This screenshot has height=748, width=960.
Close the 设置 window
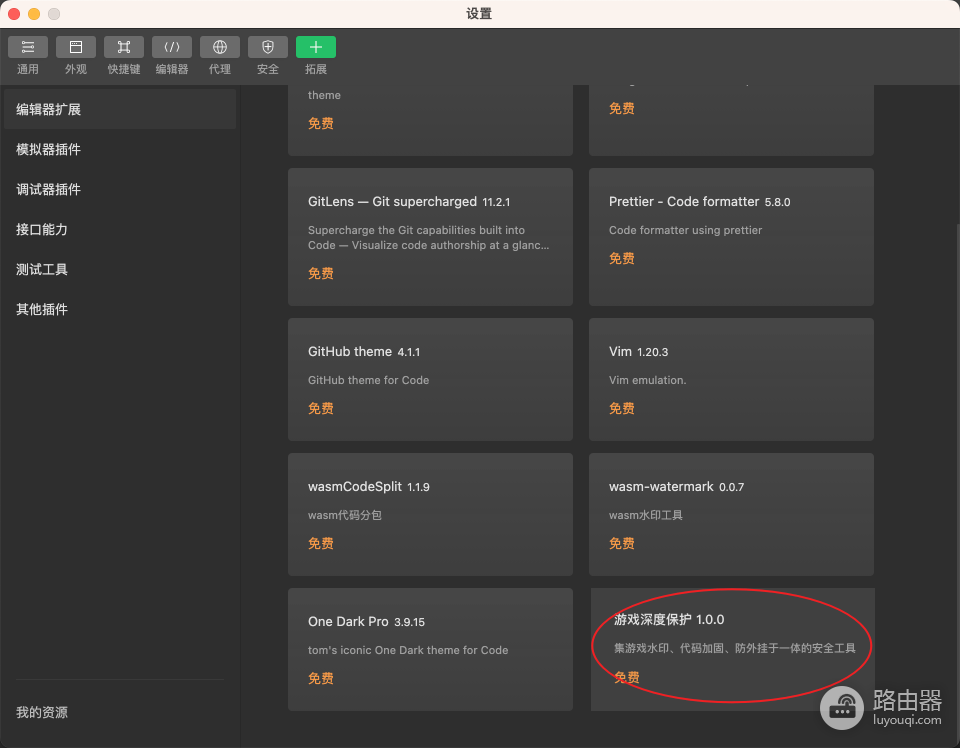[14, 13]
